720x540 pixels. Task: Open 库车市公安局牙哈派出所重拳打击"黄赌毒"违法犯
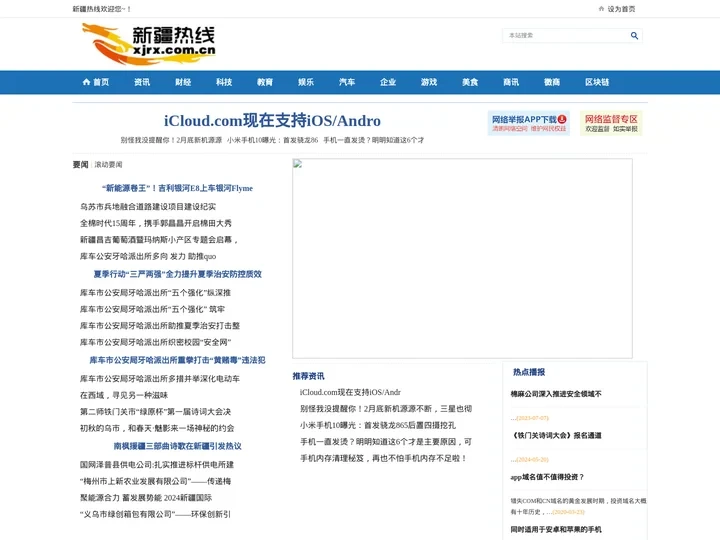(177, 360)
